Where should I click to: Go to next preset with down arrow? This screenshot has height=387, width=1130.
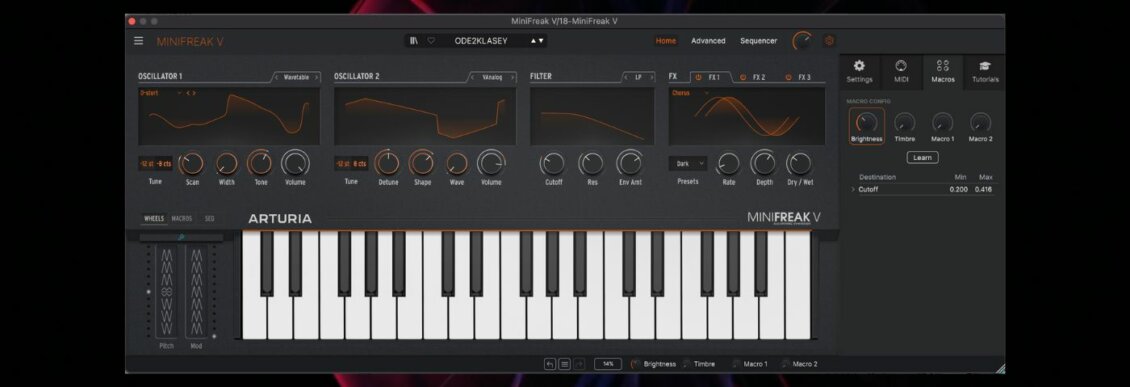[541, 41]
